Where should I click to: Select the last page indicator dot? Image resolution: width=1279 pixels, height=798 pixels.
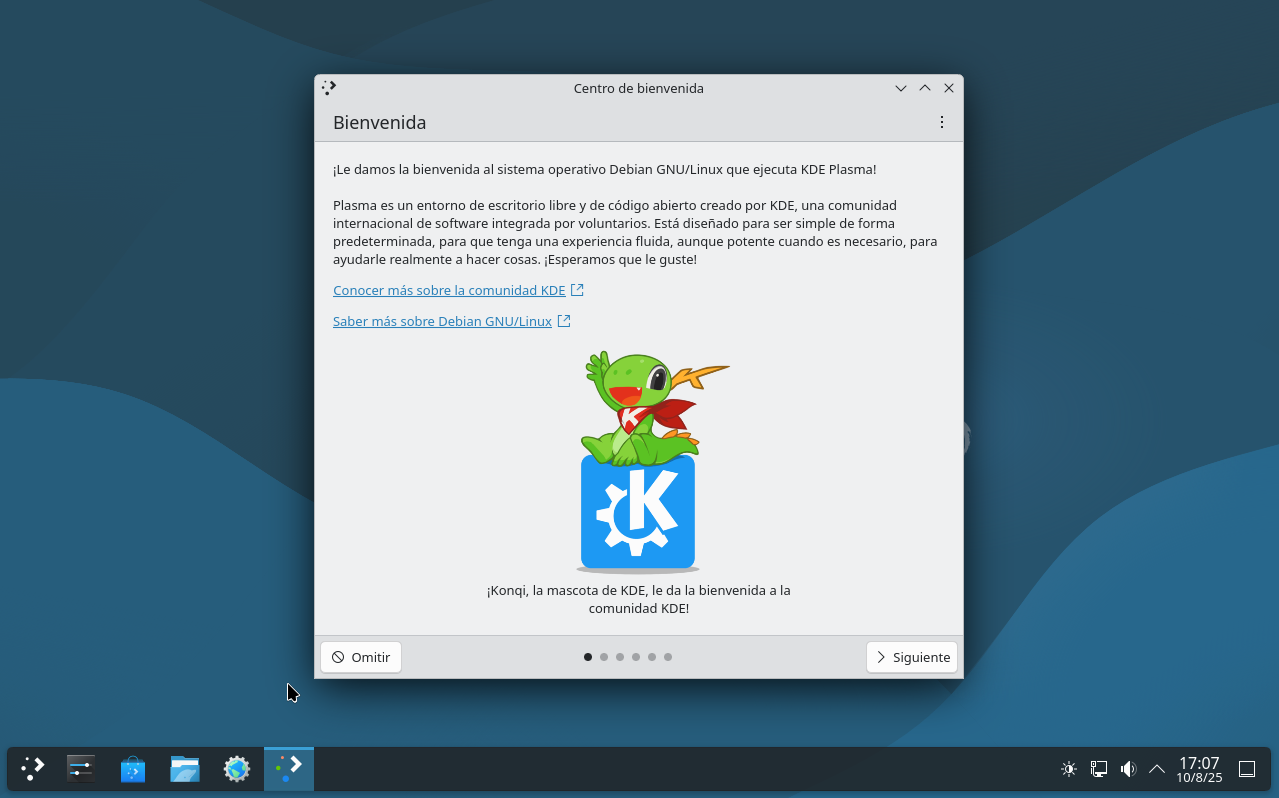click(x=668, y=657)
